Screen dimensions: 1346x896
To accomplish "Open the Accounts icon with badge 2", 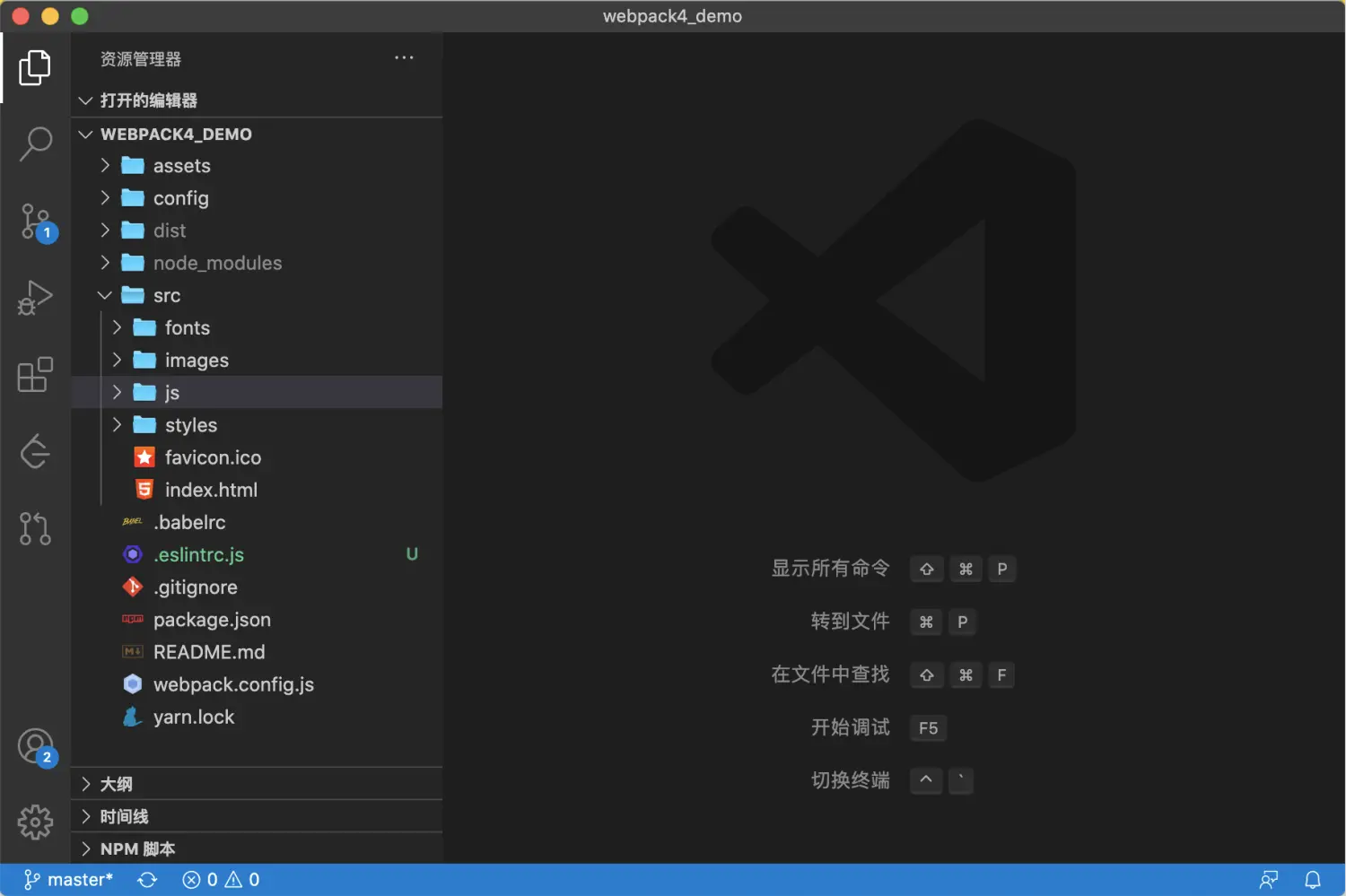I will [x=37, y=747].
